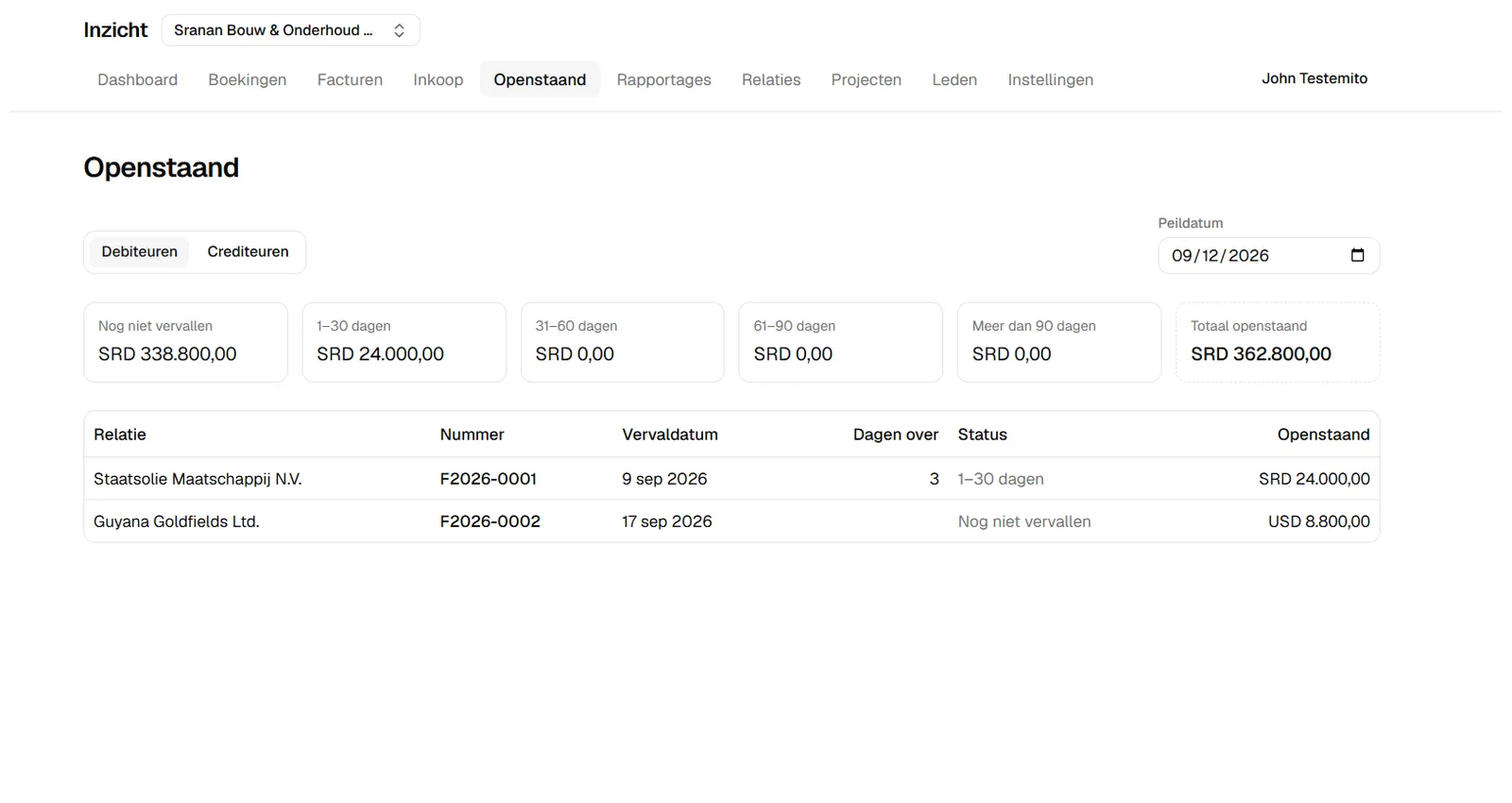The image size is (1512, 803).
Task: Open invoice number F2026-0002
Action: [x=490, y=521]
